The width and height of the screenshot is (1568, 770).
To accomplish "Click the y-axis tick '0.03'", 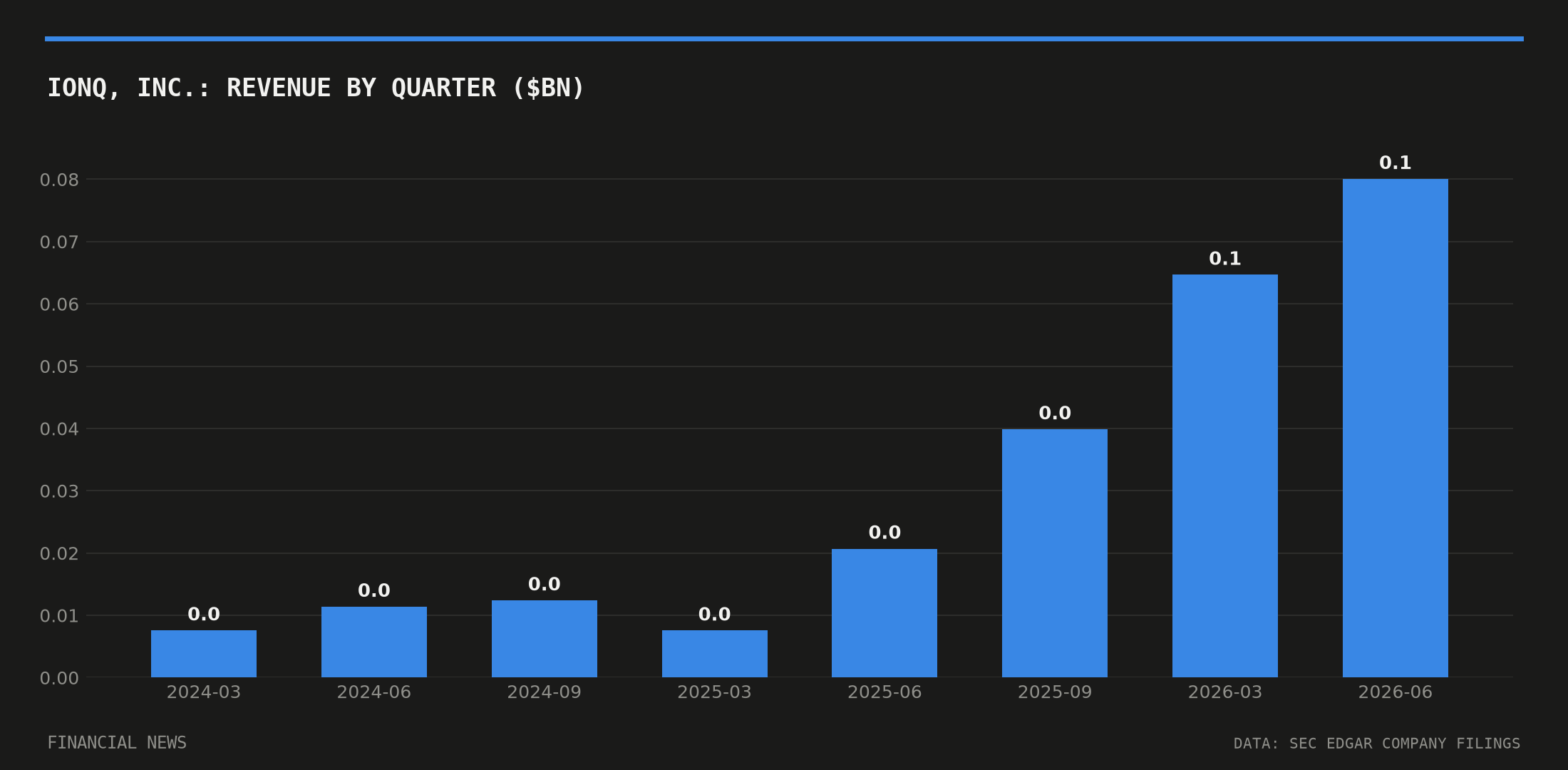I will 59,491.
